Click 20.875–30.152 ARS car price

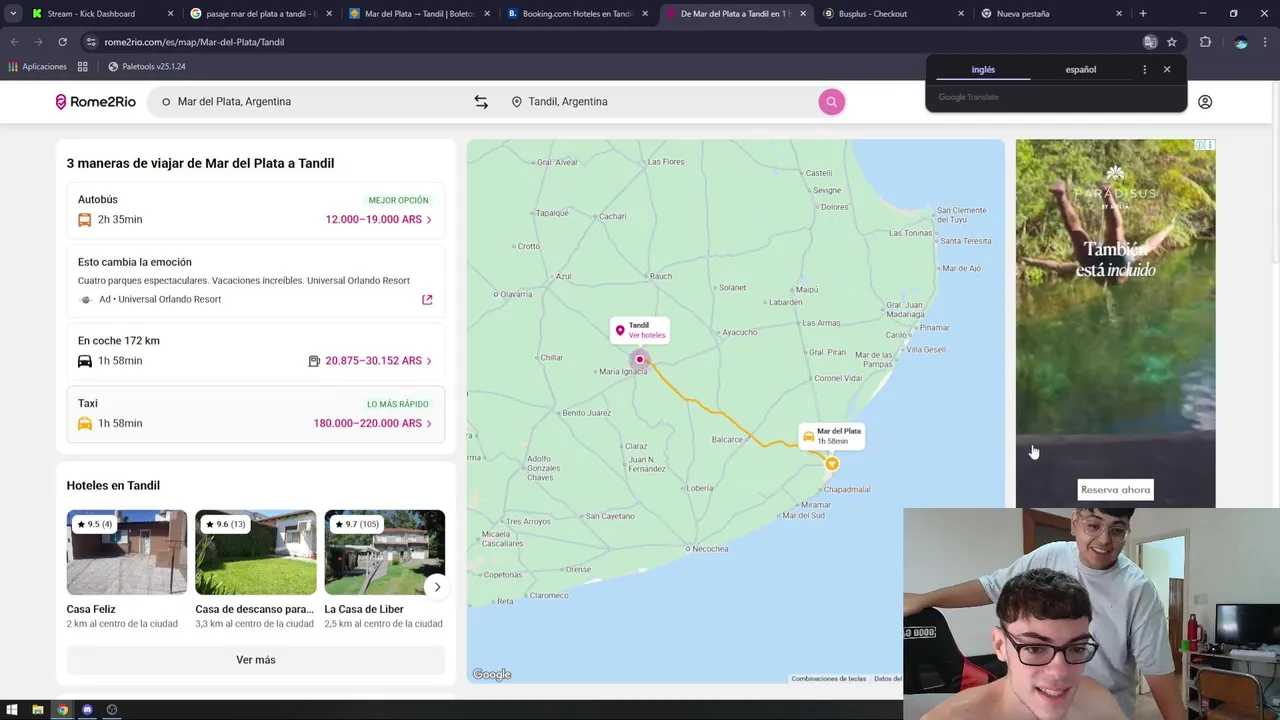[x=374, y=361]
